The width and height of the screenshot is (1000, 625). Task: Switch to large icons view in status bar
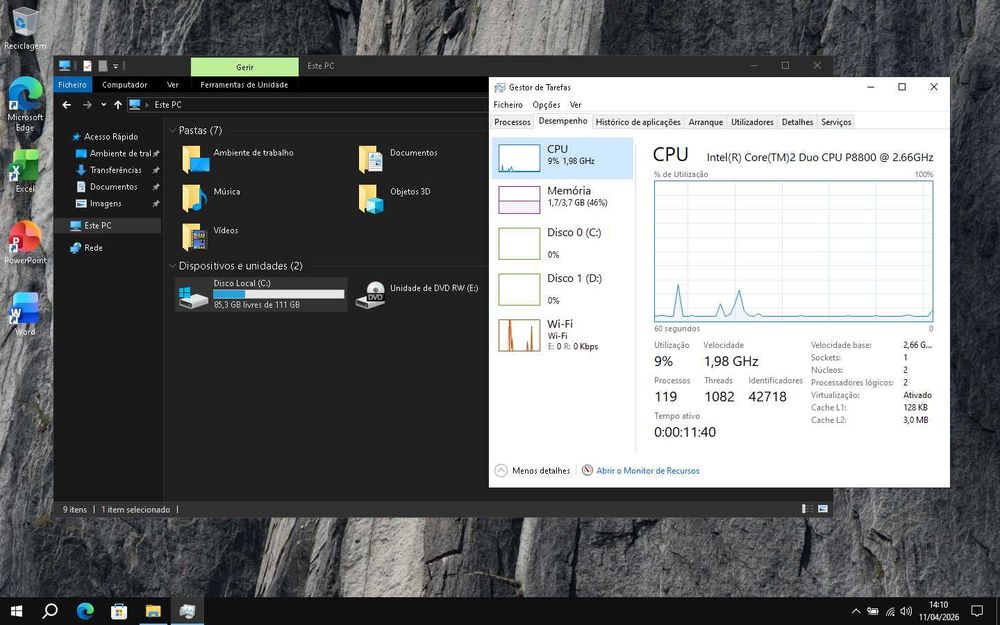pyautogui.click(x=823, y=509)
